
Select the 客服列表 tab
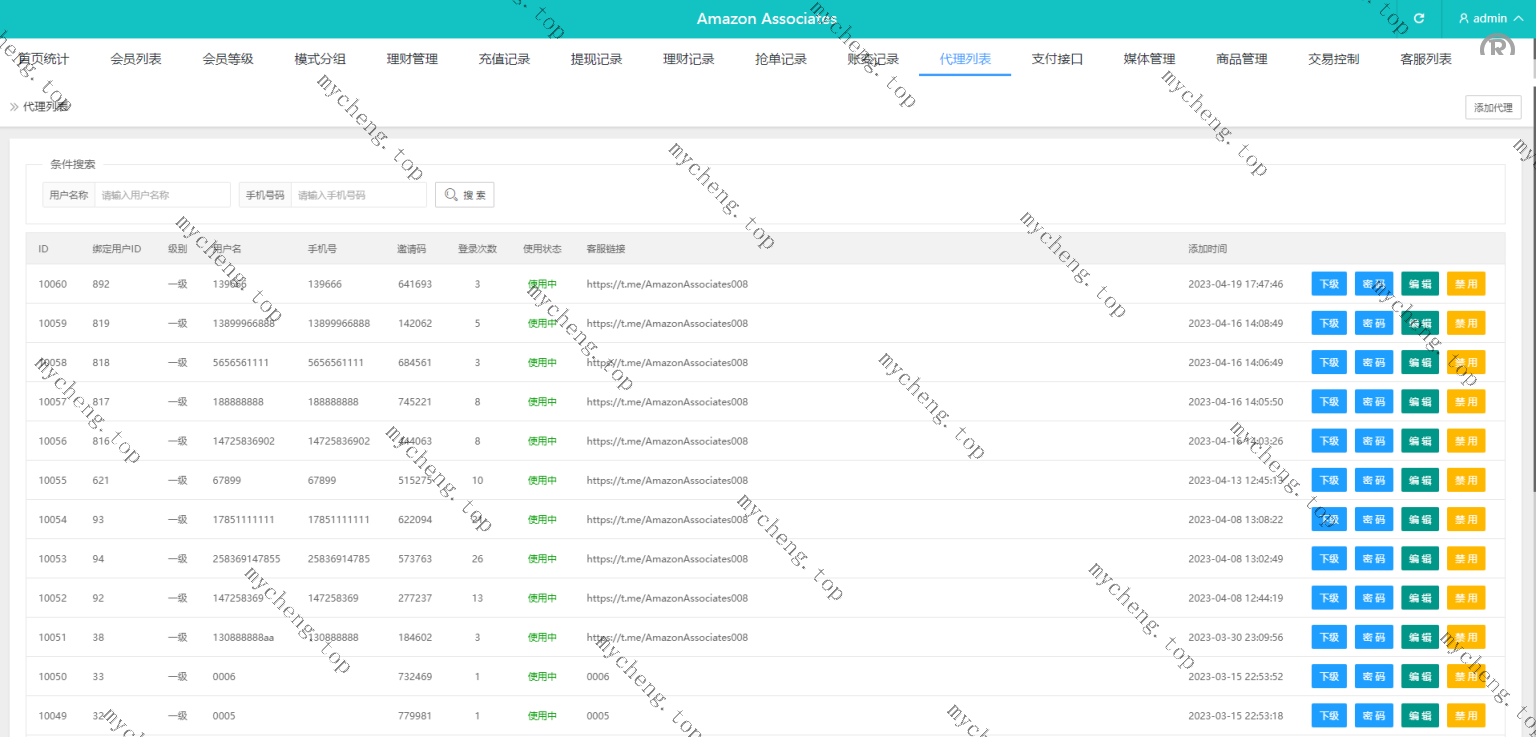1425,59
